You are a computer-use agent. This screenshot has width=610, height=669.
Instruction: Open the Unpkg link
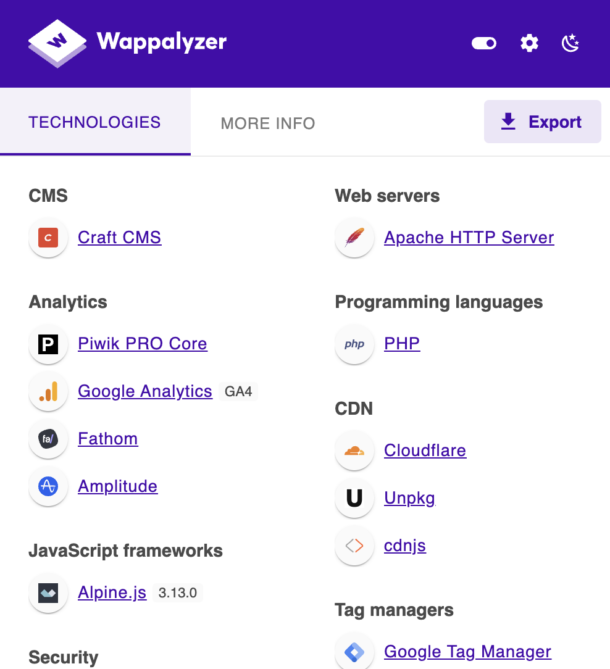(x=410, y=498)
